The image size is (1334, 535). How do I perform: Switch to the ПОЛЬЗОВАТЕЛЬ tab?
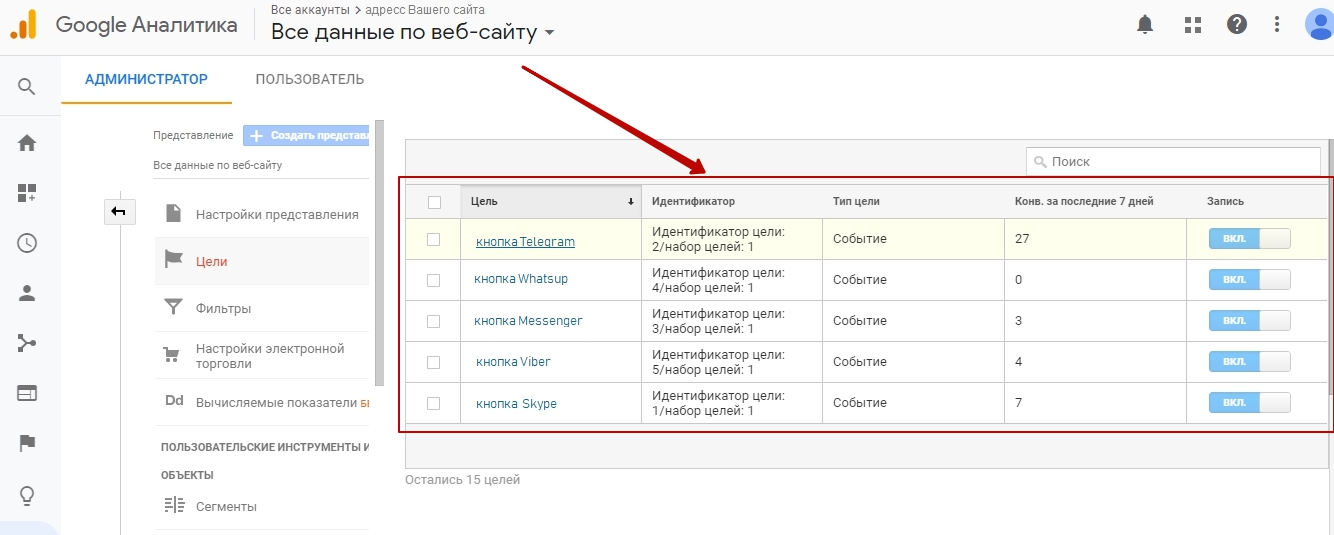click(309, 79)
